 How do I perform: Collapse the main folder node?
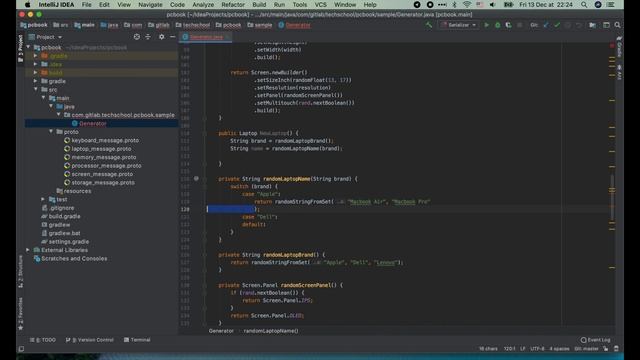[x=43, y=98]
